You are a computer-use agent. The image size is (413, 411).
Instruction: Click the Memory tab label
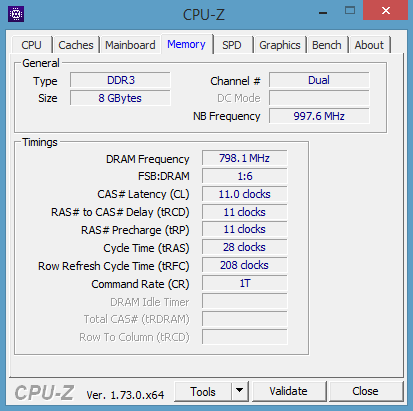(186, 44)
